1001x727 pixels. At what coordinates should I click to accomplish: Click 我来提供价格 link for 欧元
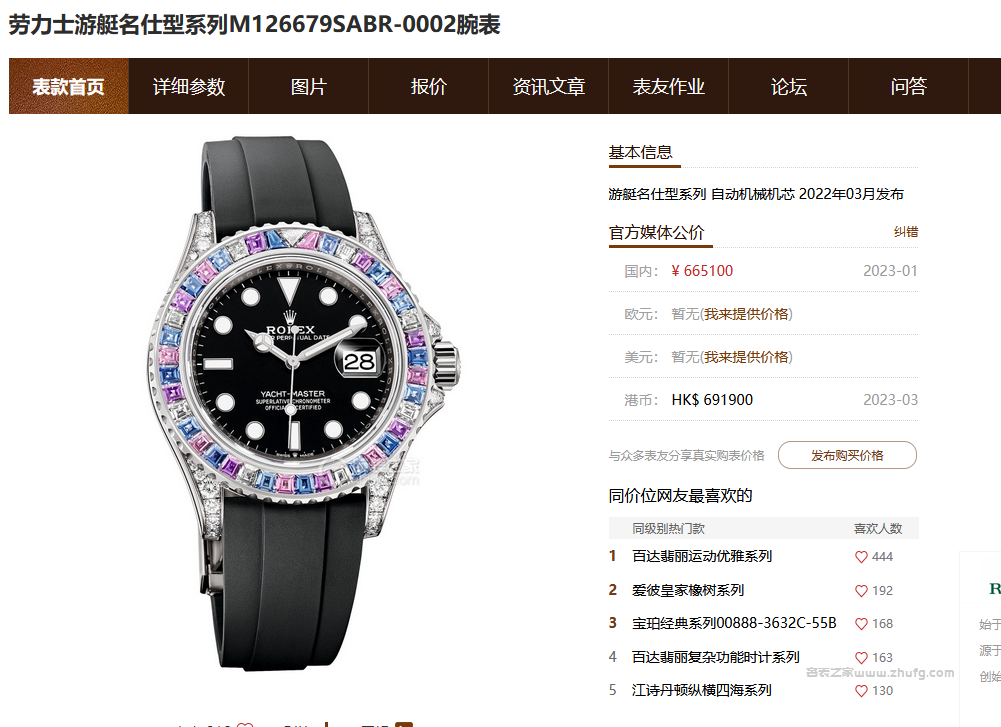[x=746, y=314]
